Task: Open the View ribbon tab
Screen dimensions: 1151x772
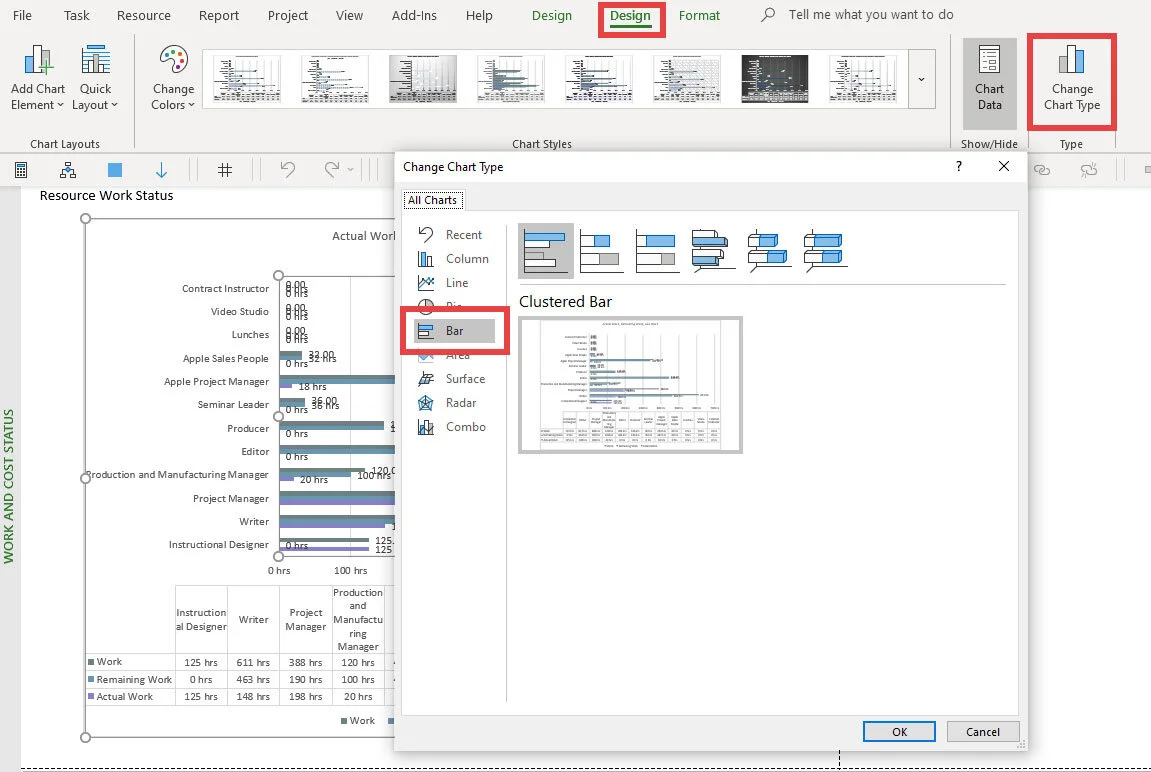Action: 349,15
